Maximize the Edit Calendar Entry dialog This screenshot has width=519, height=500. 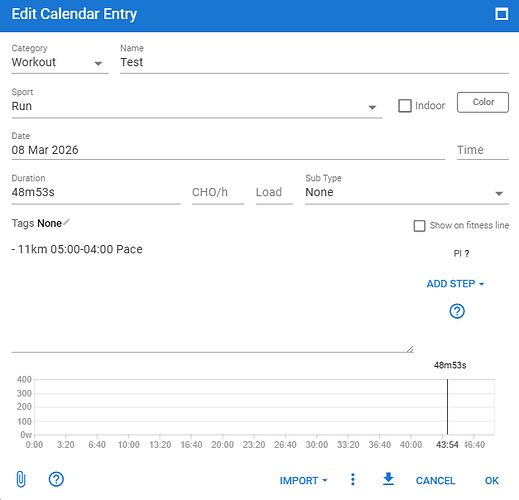pyautogui.click(x=502, y=14)
